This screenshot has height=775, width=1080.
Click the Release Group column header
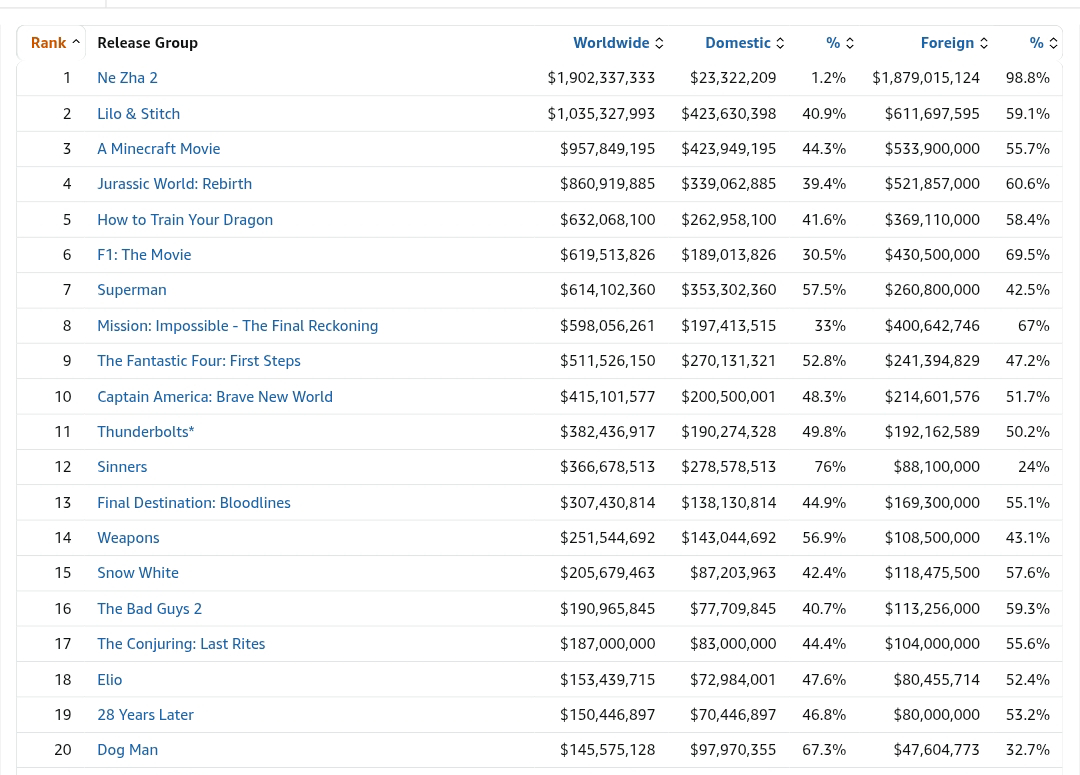[x=147, y=42]
